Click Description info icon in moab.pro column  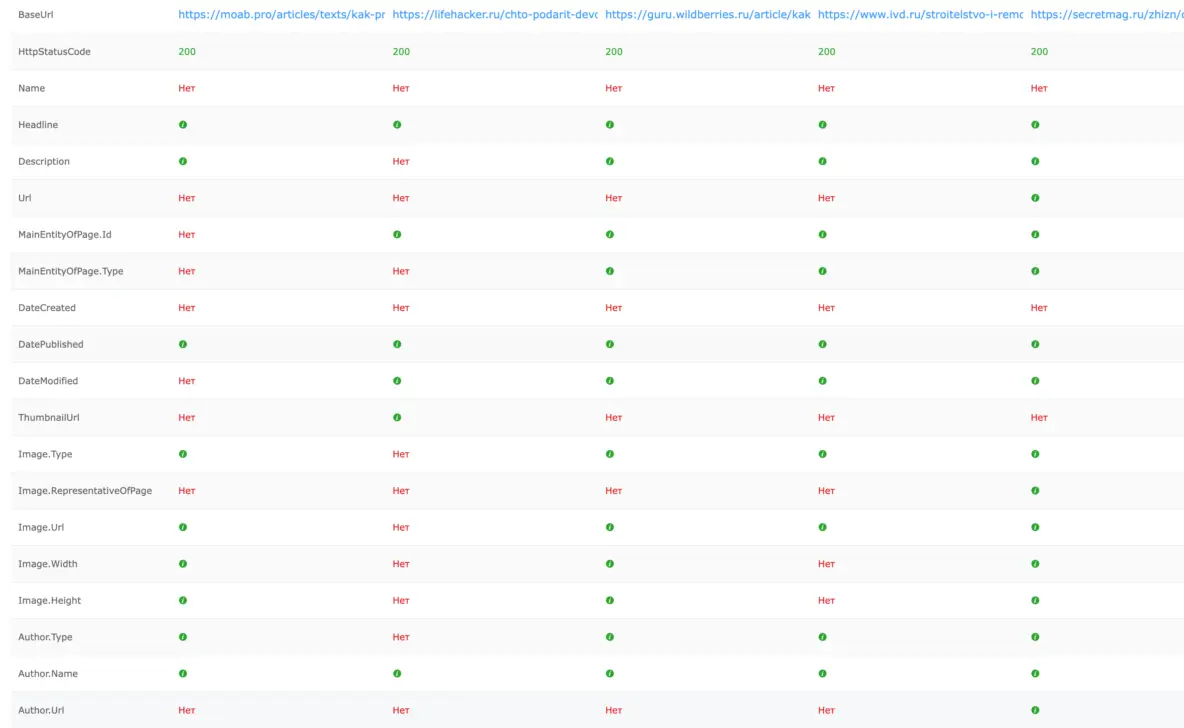tap(183, 161)
